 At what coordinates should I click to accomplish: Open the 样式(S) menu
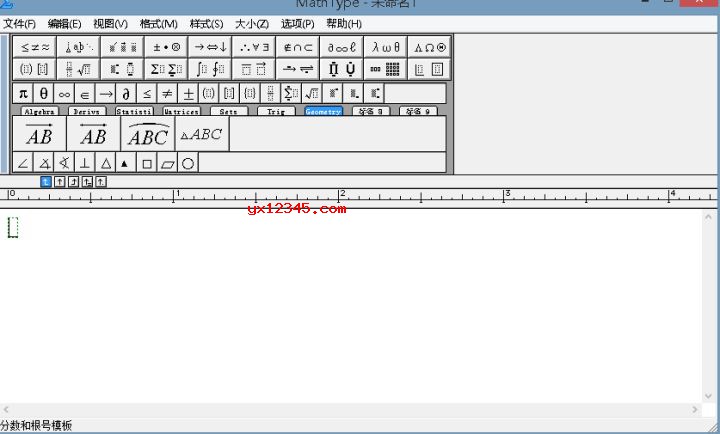(207, 24)
